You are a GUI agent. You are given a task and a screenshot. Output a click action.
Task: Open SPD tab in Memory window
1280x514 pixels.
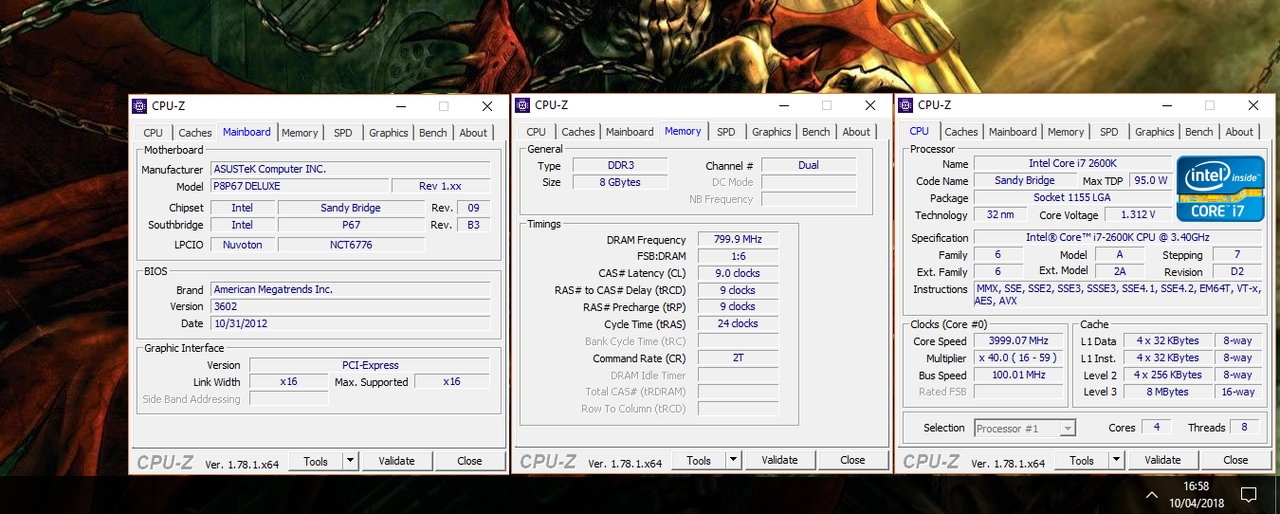click(726, 132)
